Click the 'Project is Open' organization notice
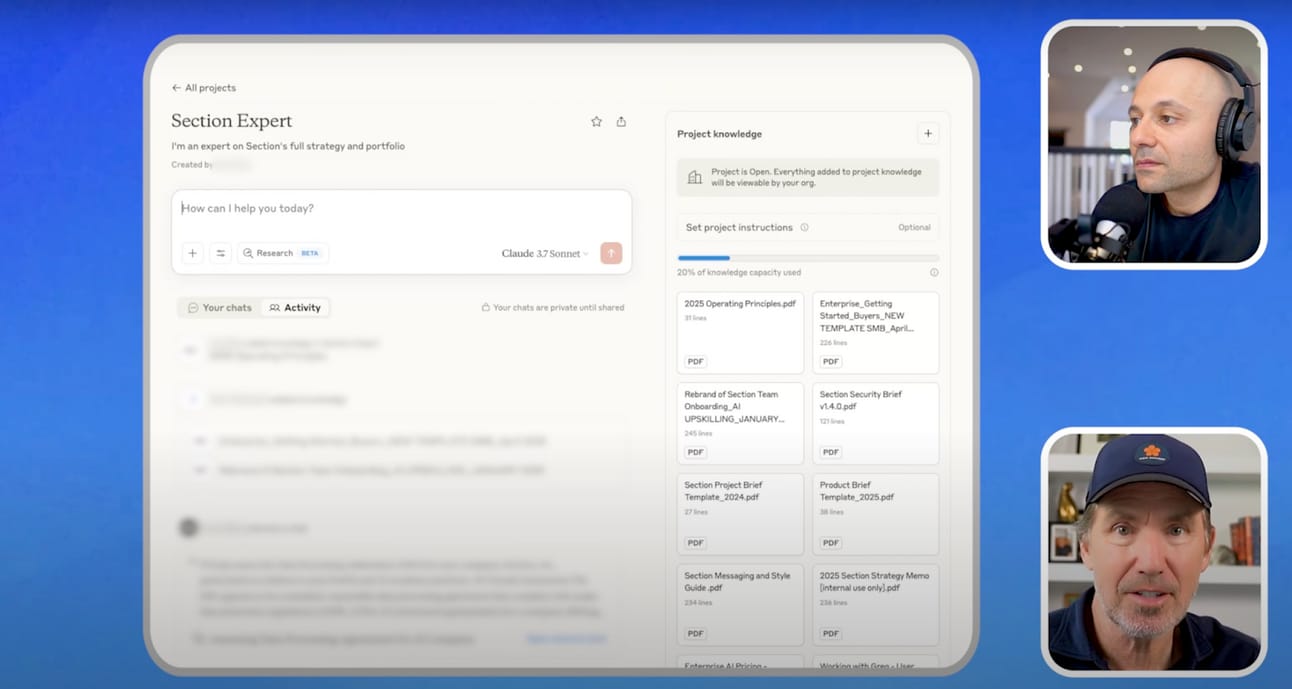Screen dimensions: 1292x689 pyautogui.click(x=808, y=177)
